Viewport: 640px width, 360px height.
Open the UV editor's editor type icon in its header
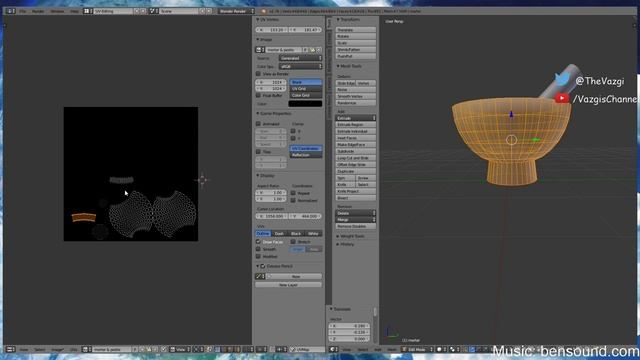click(10, 349)
